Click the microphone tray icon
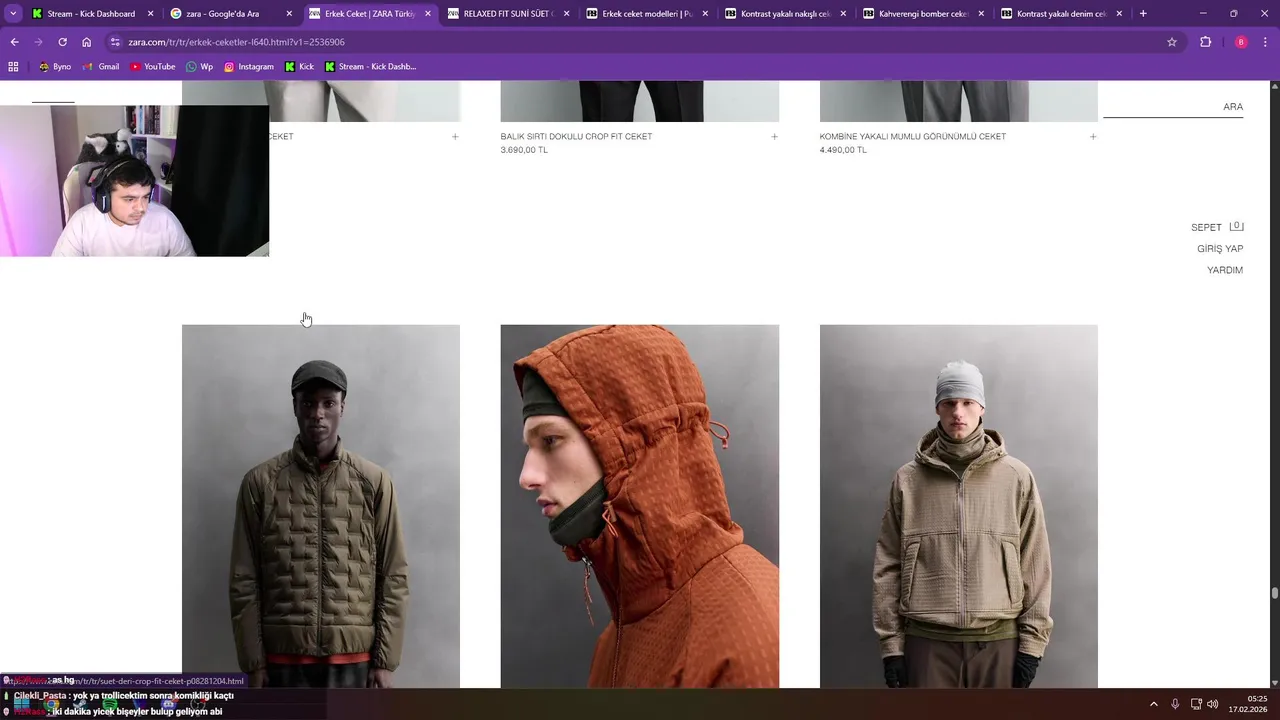The height and width of the screenshot is (720, 1280). (1175, 704)
